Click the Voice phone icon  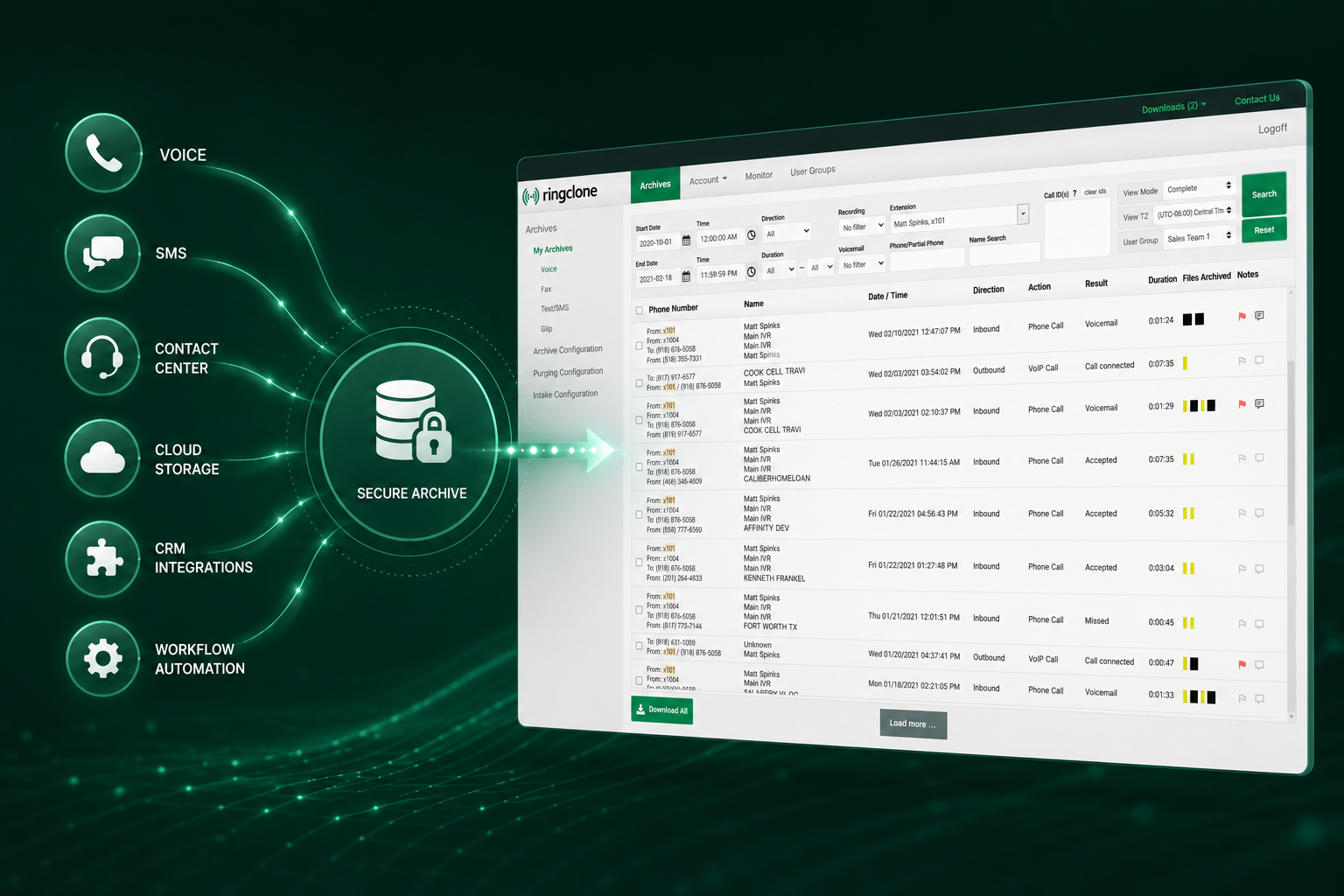pos(103,153)
